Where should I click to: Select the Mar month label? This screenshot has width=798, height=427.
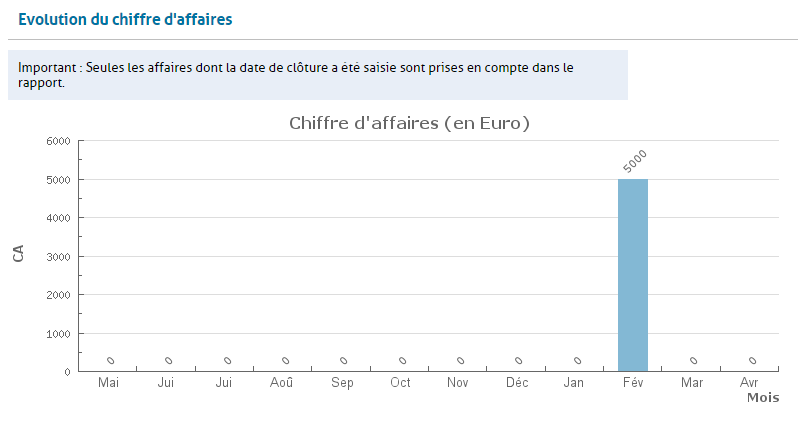pos(691,383)
